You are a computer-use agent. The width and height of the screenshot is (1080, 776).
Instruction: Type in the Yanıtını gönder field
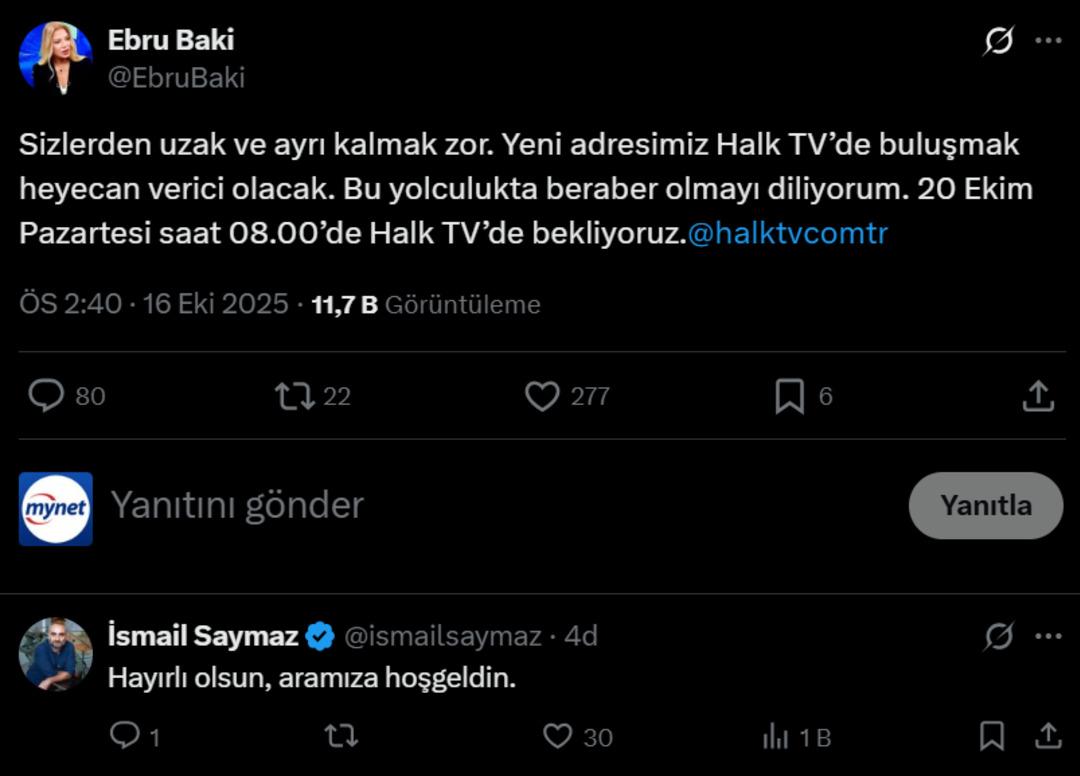[x=500, y=505]
